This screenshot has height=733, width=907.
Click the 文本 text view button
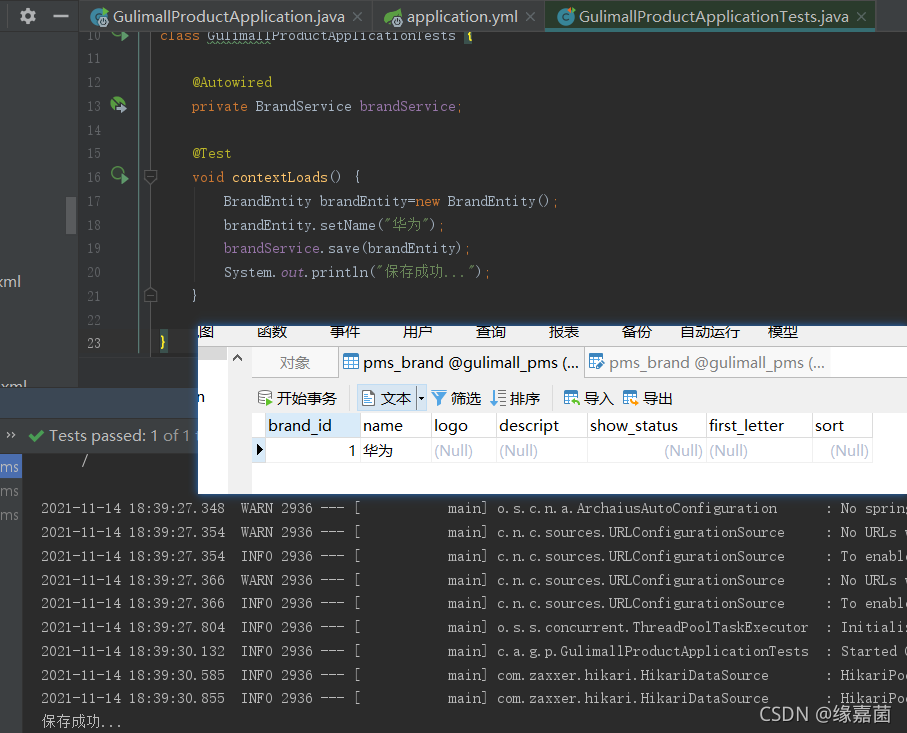pyautogui.click(x=386, y=398)
